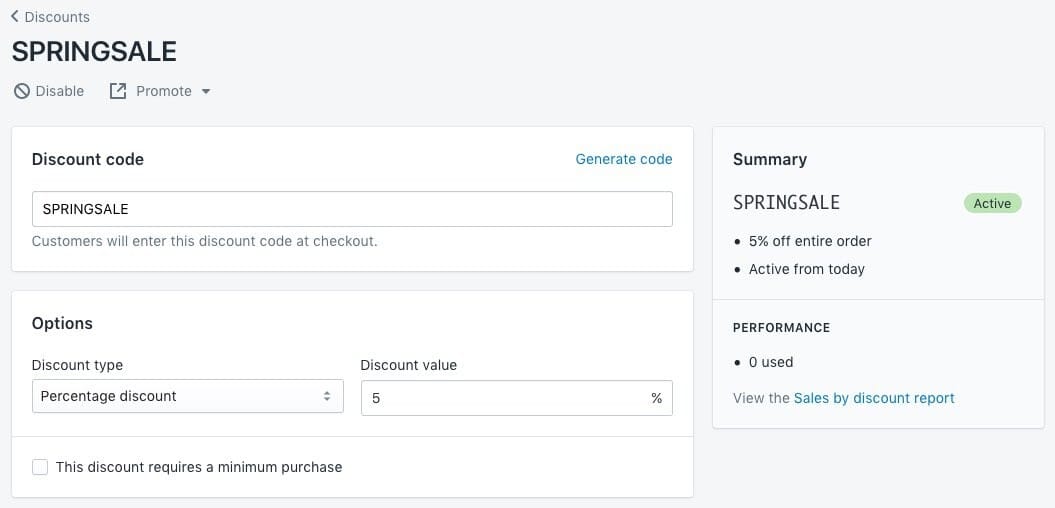
Task: Click the Promote external-link icon
Action: [x=118, y=91]
